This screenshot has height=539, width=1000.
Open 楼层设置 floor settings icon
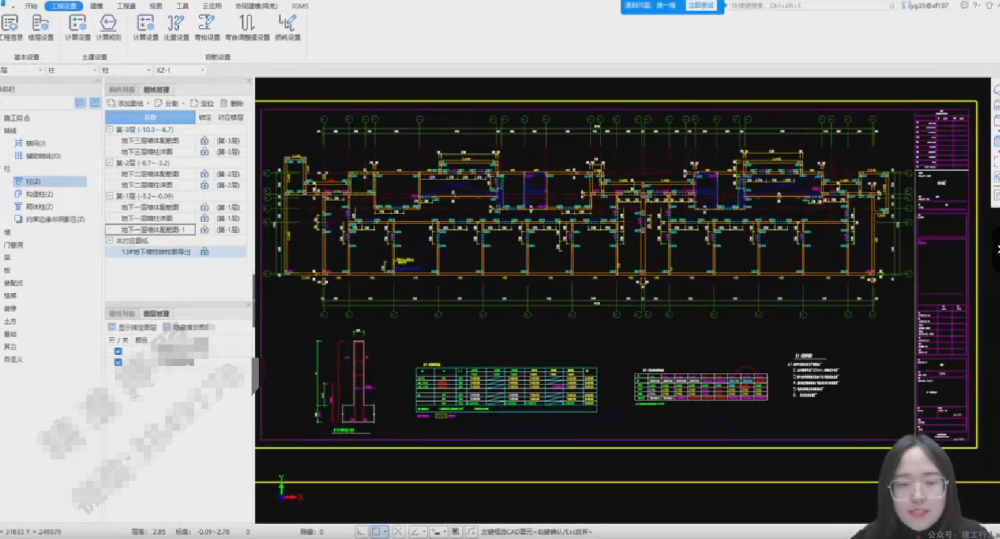point(41,27)
